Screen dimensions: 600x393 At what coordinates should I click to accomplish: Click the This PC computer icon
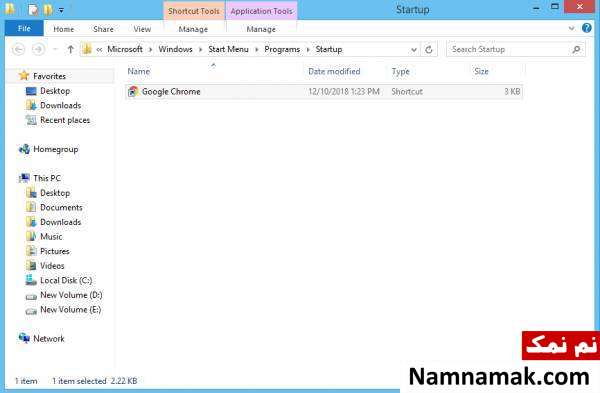(x=24, y=178)
